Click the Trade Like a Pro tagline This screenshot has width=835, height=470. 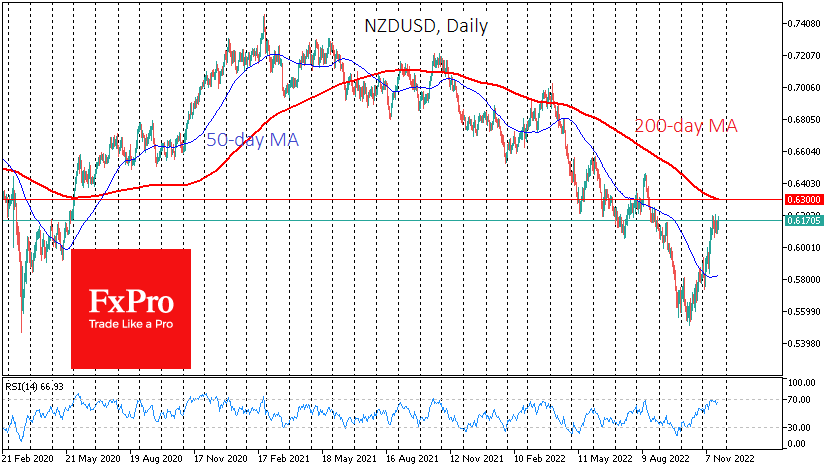(x=130, y=325)
